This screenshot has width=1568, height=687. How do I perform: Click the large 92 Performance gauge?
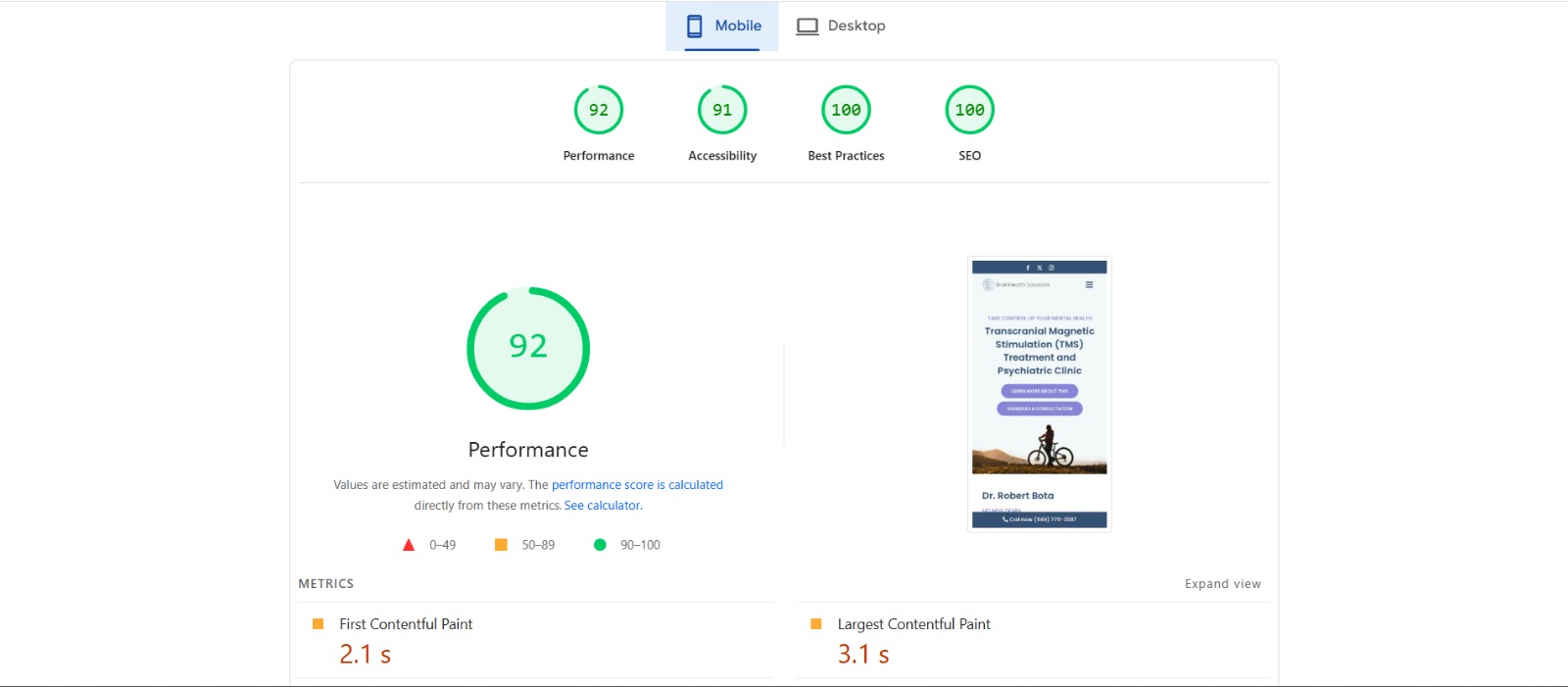[x=528, y=348]
